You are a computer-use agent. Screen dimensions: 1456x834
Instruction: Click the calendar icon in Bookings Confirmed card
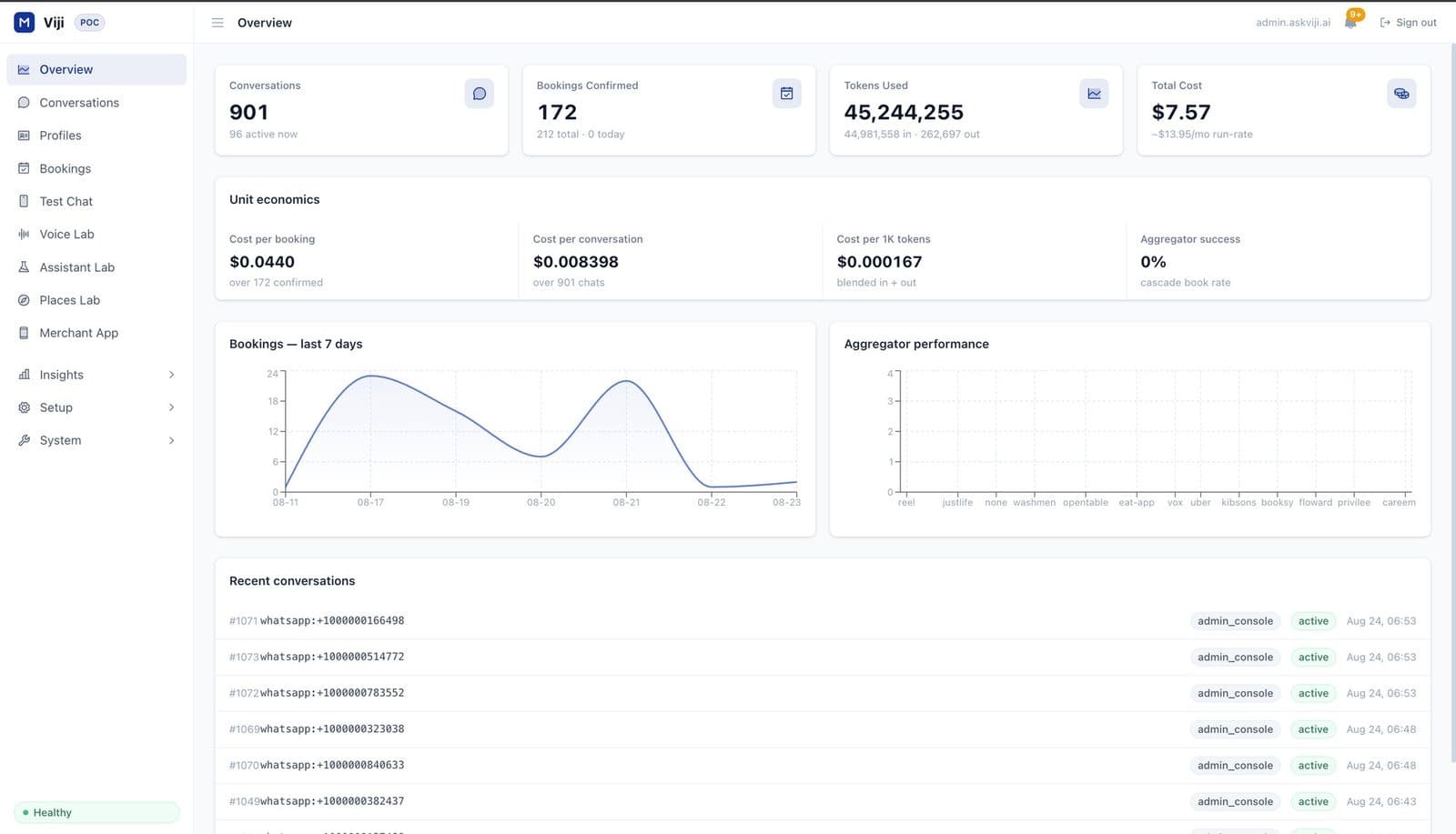pyautogui.click(x=787, y=94)
